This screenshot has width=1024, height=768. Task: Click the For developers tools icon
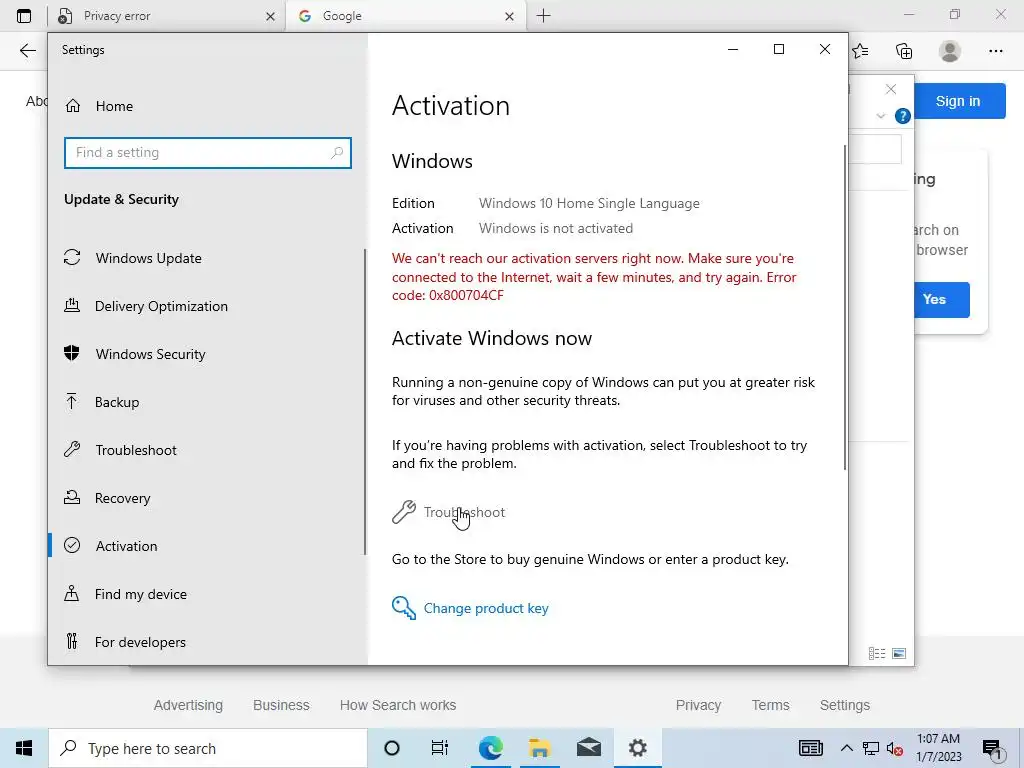pos(72,641)
